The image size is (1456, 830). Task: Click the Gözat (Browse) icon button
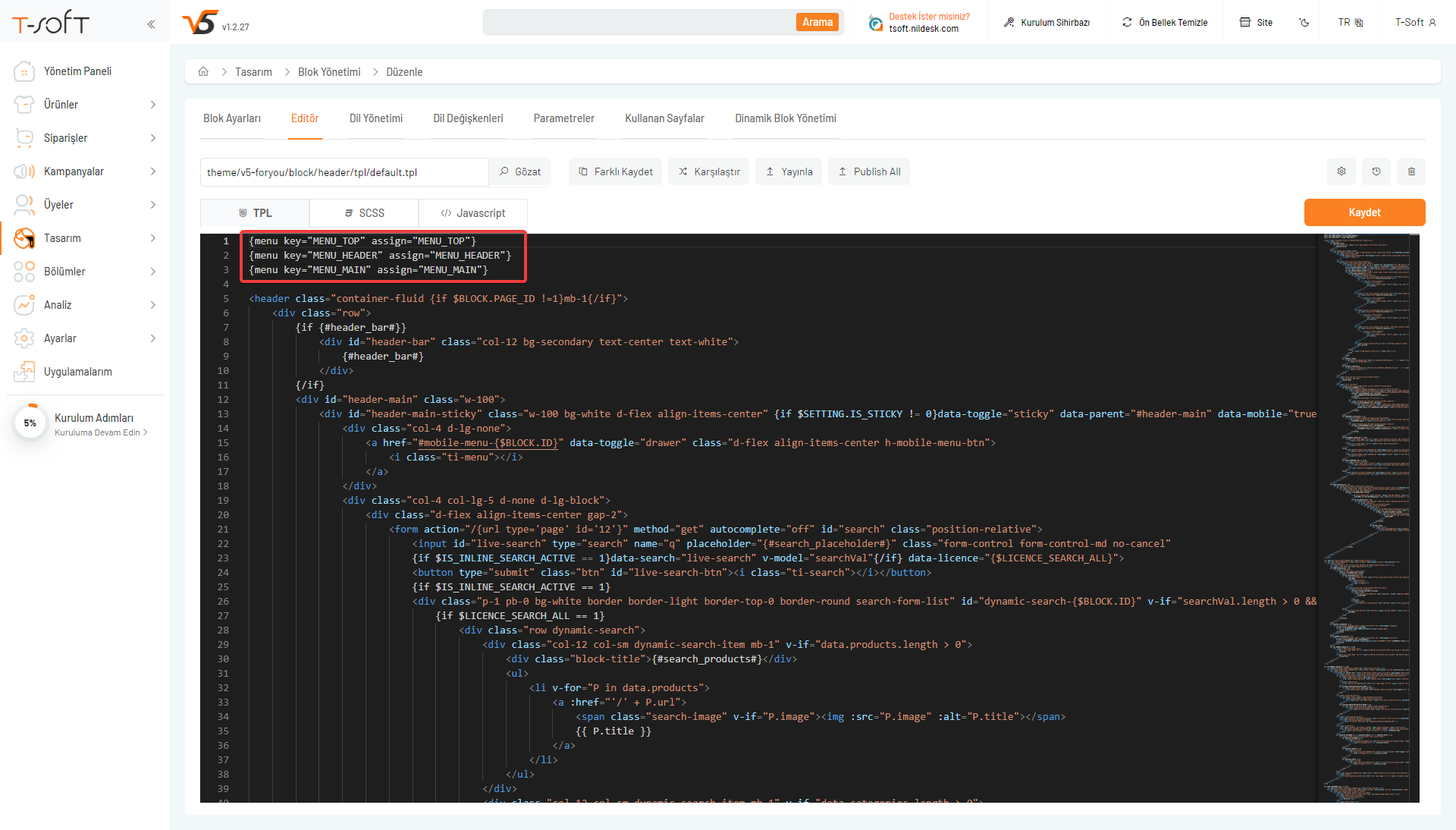click(x=521, y=172)
